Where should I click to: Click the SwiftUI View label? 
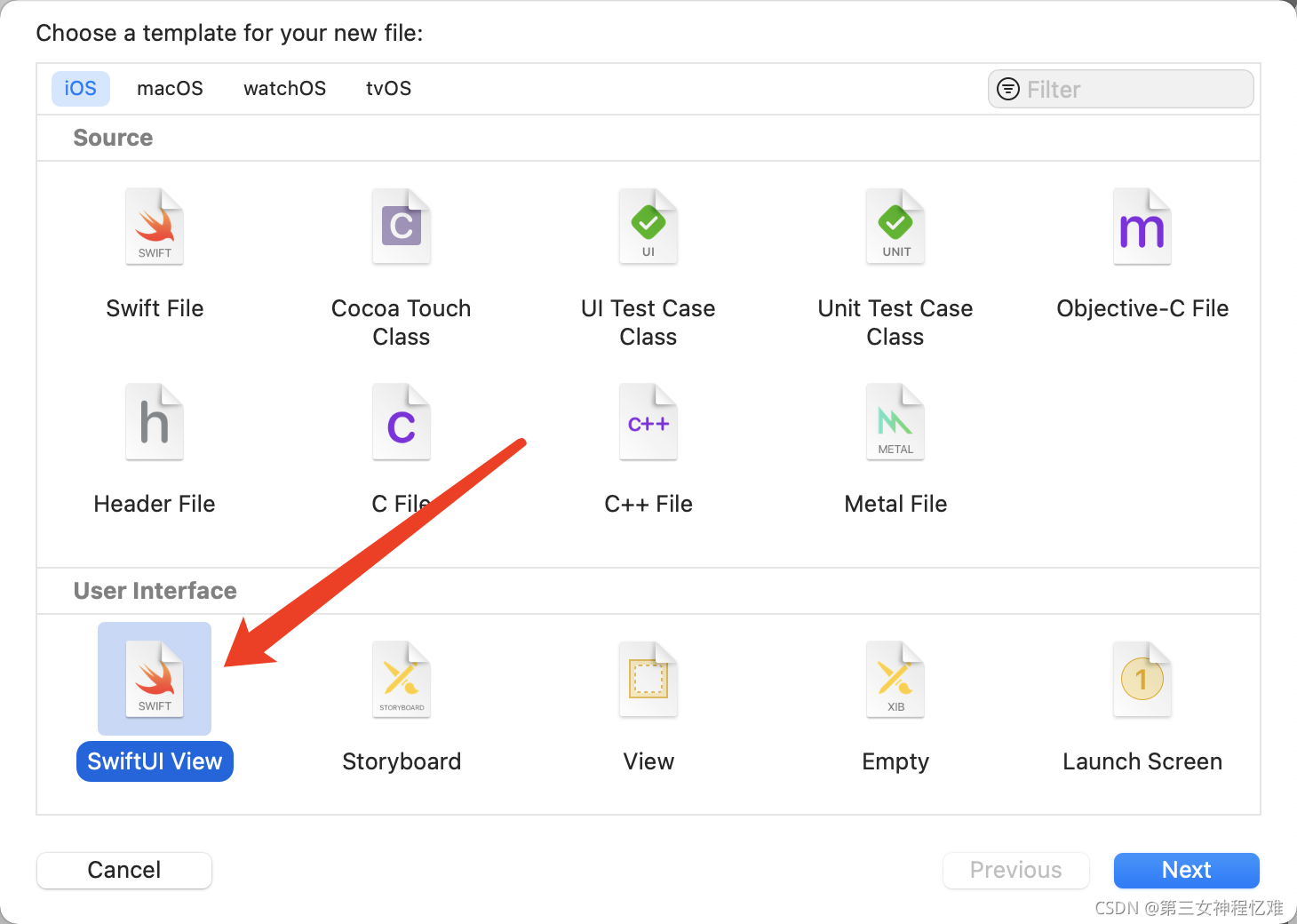[155, 761]
